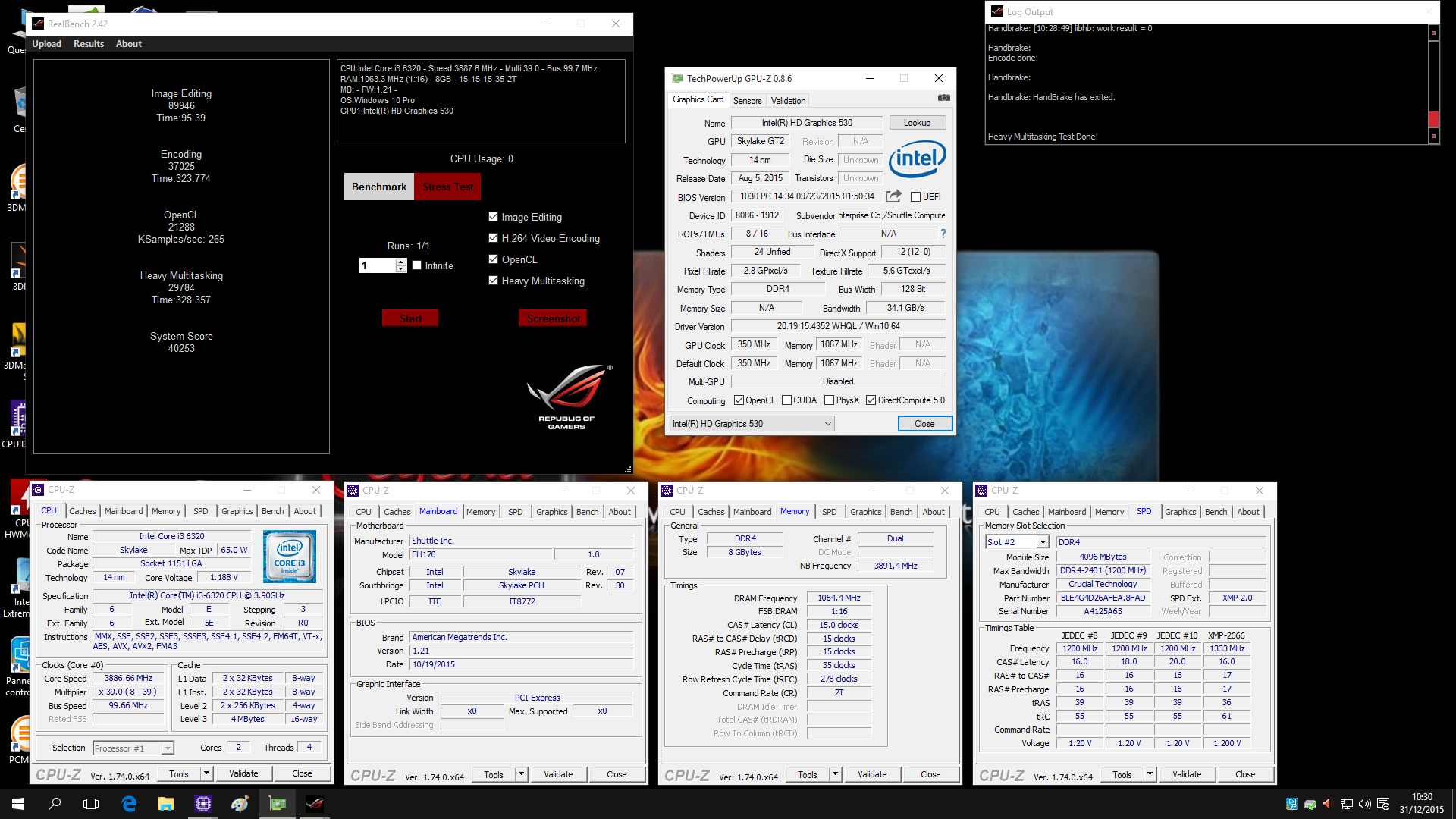Open the Upload menu in RealBench
This screenshot has height=819, width=1456.
(46, 44)
